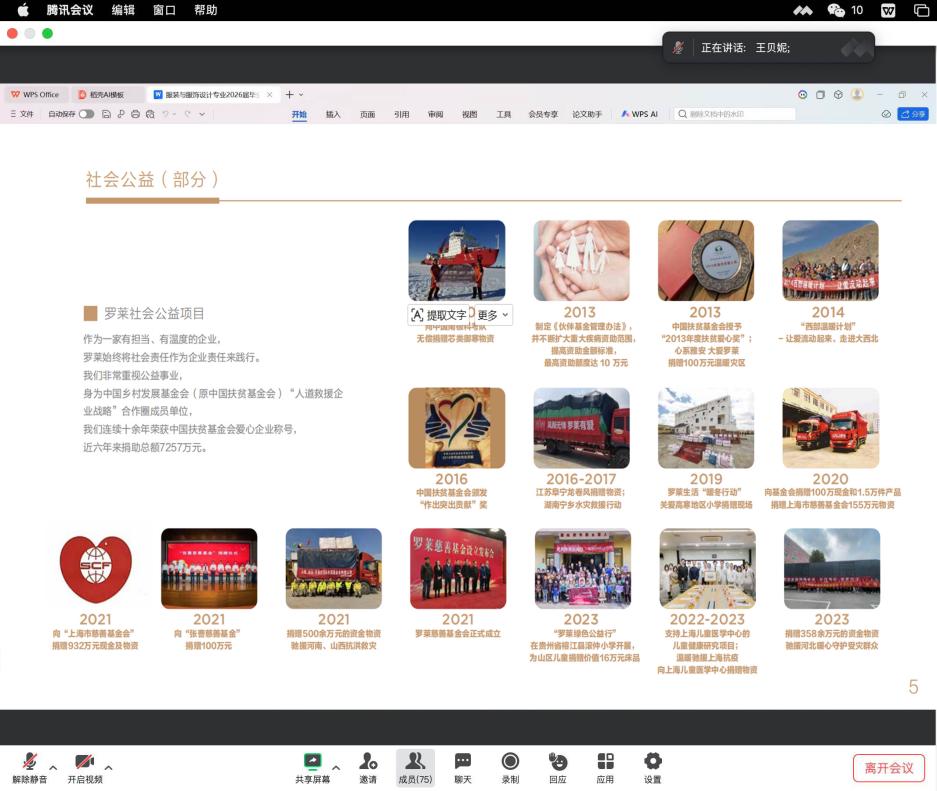Click the 社会公益（部分） heading text

click(152, 179)
